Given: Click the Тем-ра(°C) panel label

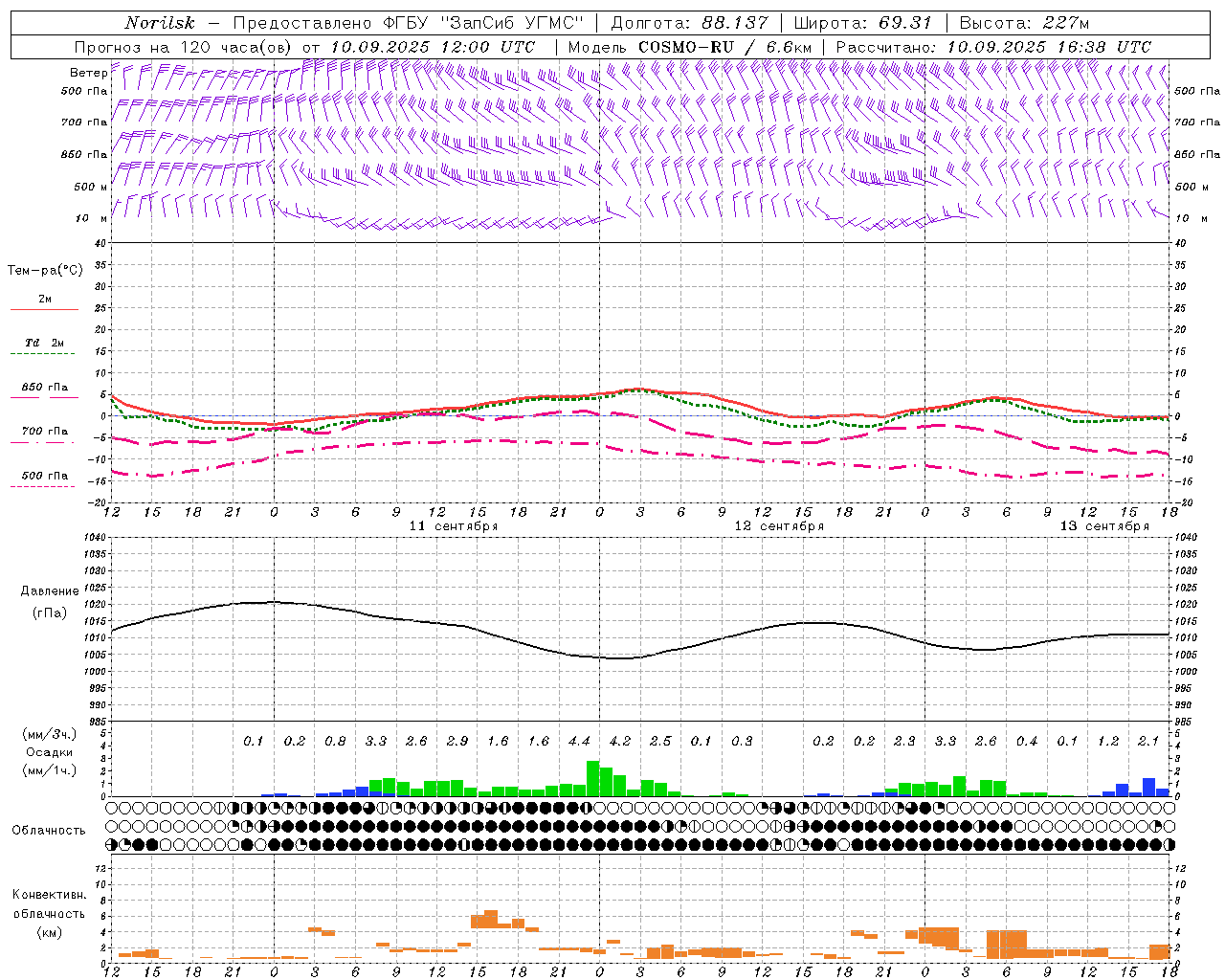Looking at the screenshot, I should pyautogui.click(x=45, y=271).
